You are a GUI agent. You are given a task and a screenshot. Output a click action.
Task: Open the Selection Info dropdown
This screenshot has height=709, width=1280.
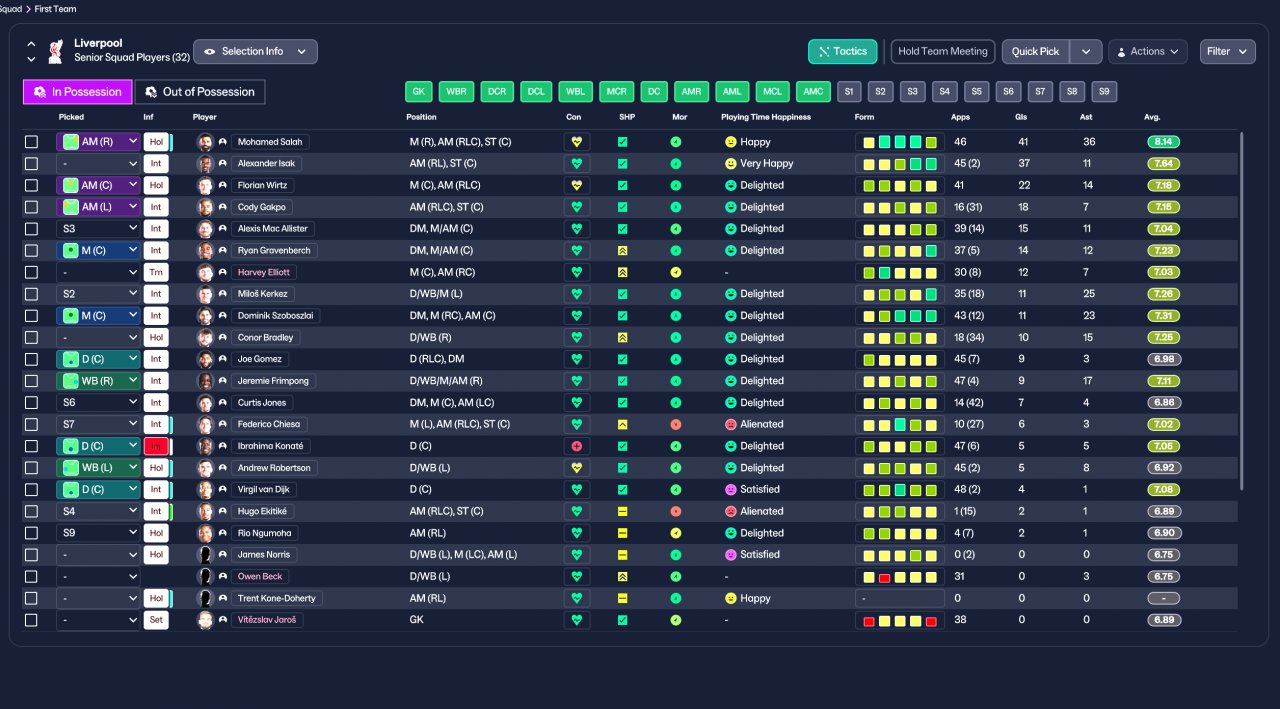coord(255,51)
